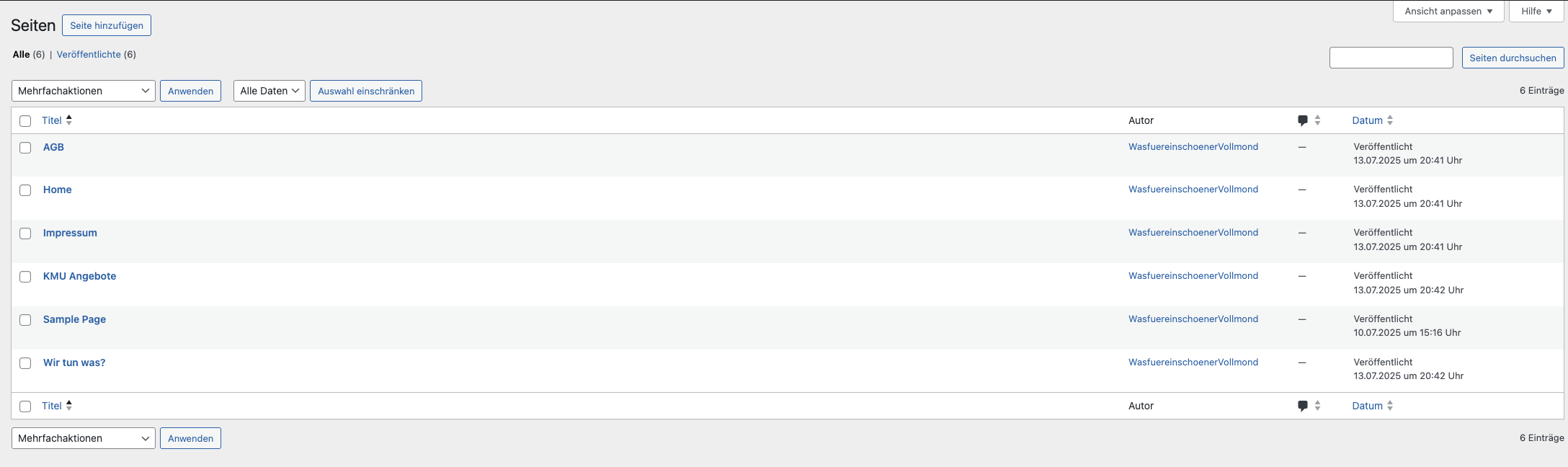
Task: Click the comments bubble icon in the footer
Action: pyautogui.click(x=1302, y=406)
